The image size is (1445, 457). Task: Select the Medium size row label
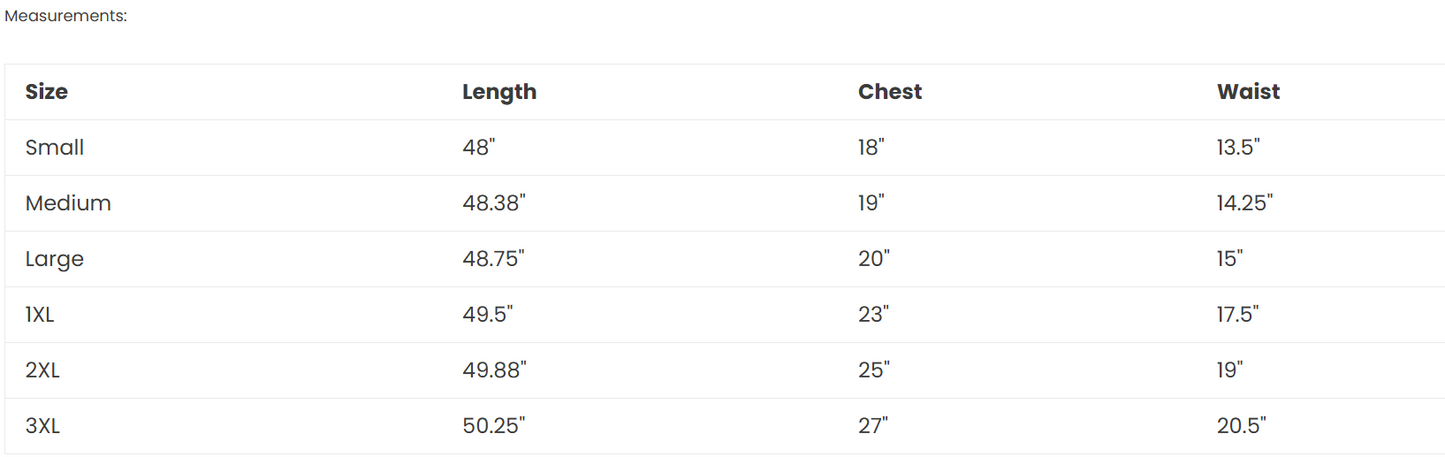(68, 204)
